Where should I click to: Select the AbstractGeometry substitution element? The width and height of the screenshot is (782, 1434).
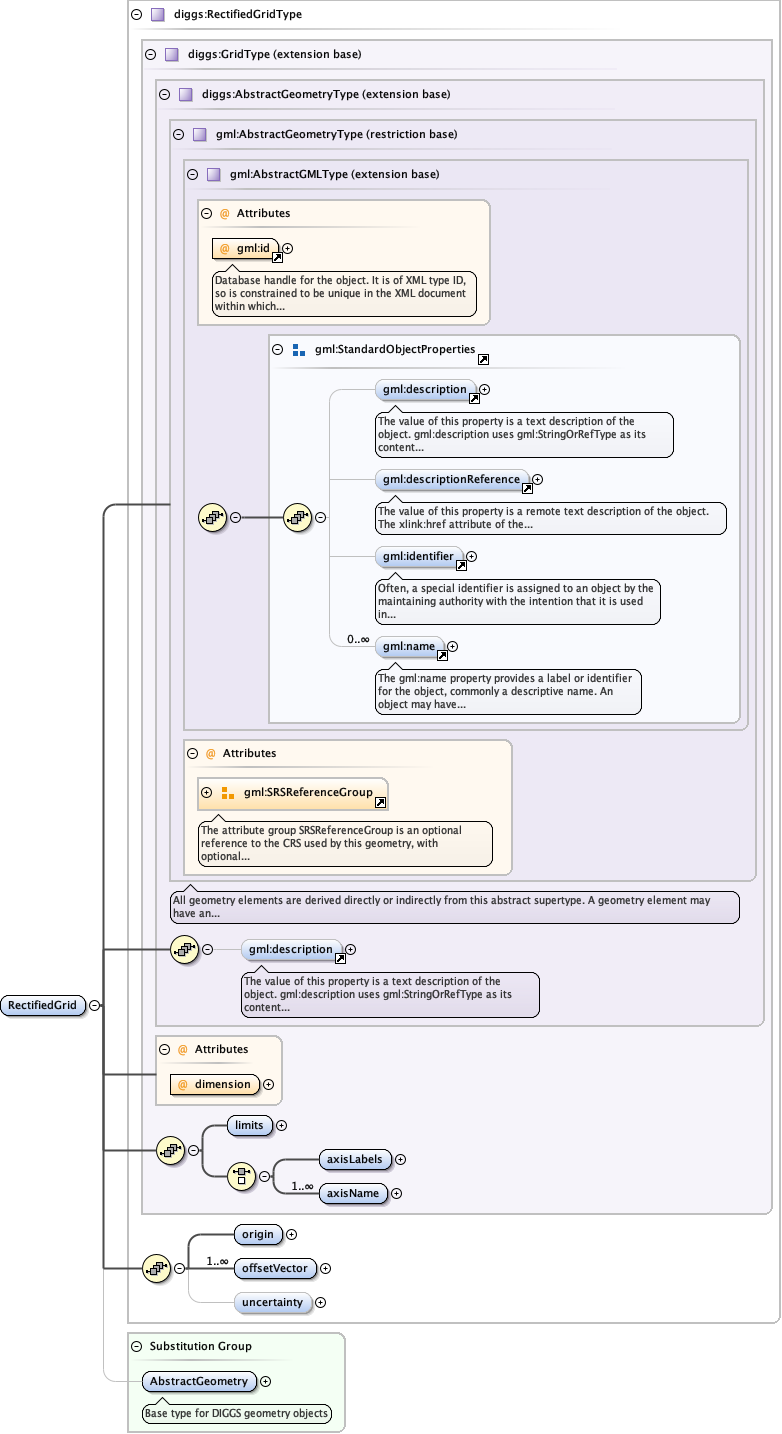199,1381
